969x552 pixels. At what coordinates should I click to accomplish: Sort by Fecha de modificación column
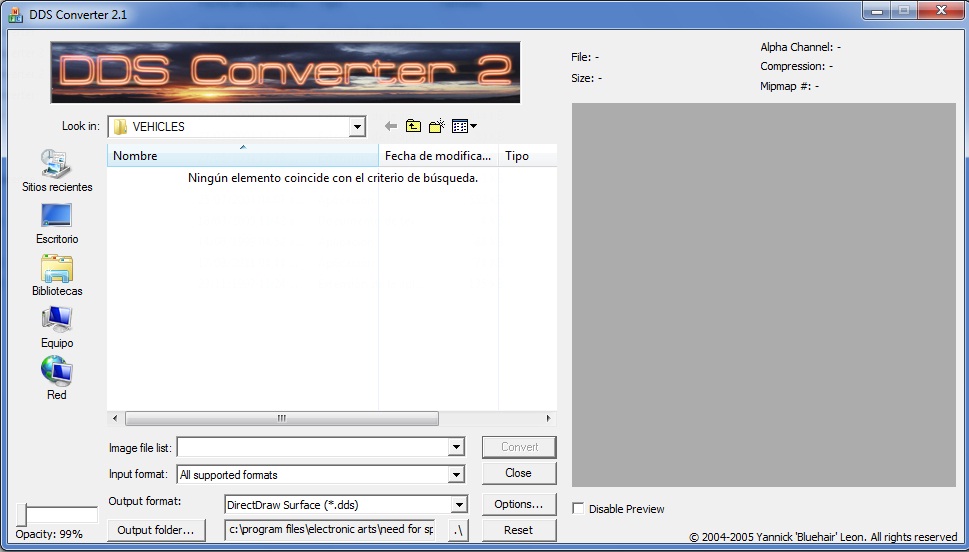click(439, 155)
